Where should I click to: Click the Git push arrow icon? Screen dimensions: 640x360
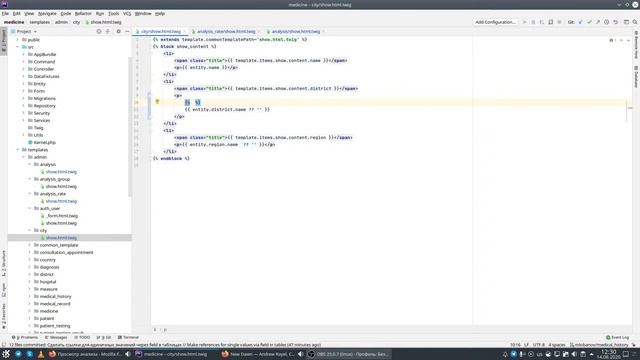pos(598,22)
